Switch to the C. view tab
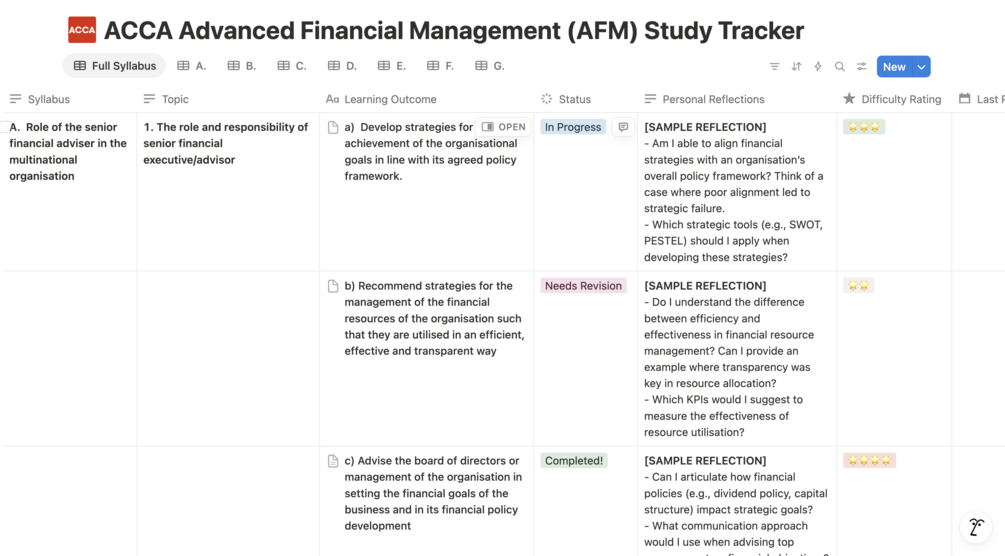The height and width of the screenshot is (556, 1005). (x=292, y=66)
